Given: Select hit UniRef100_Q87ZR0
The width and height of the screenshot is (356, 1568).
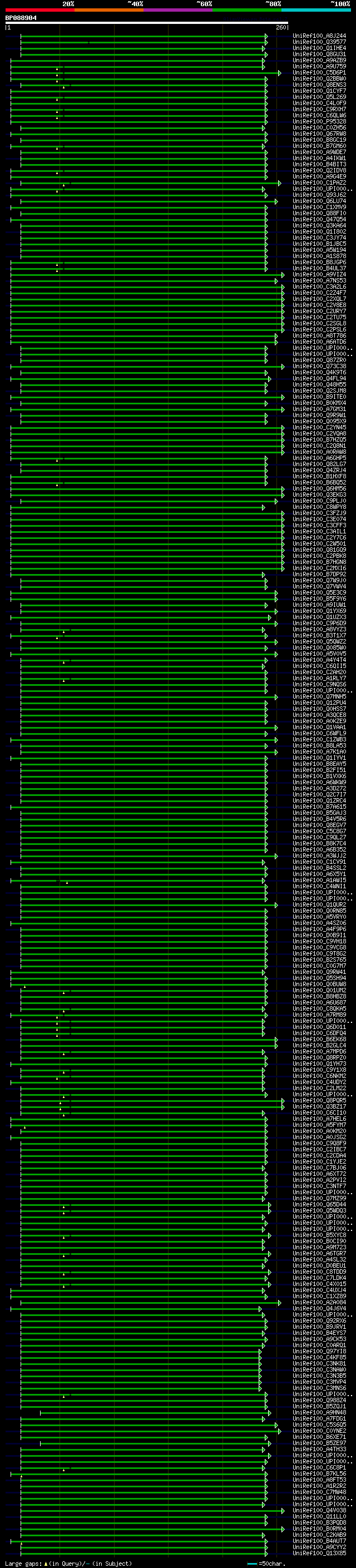Looking at the screenshot, I should click(319, 360).
